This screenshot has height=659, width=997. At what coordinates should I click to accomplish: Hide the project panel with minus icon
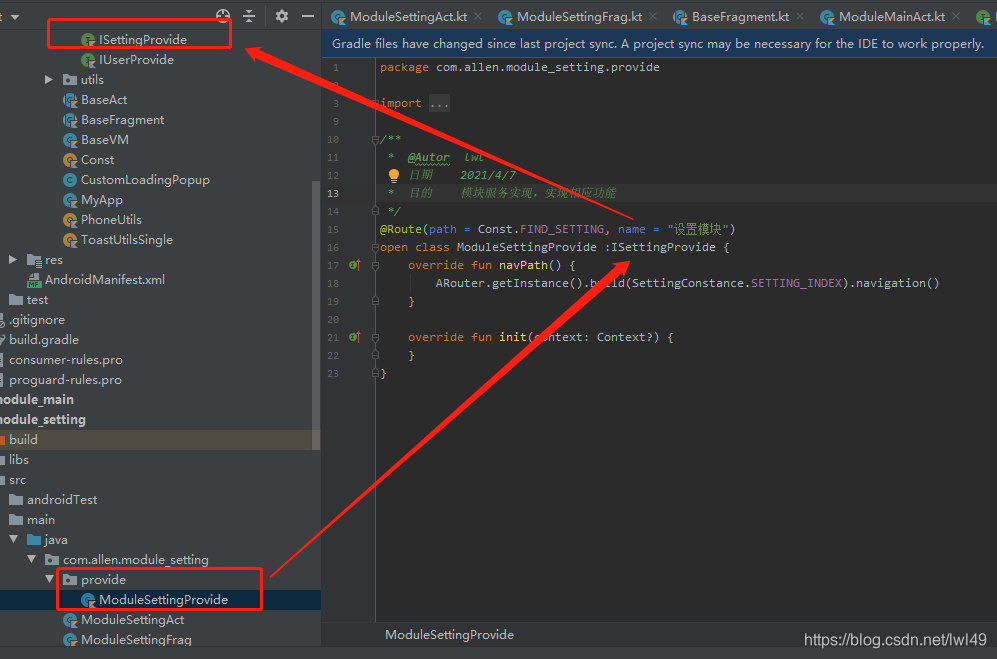coord(308,16)
